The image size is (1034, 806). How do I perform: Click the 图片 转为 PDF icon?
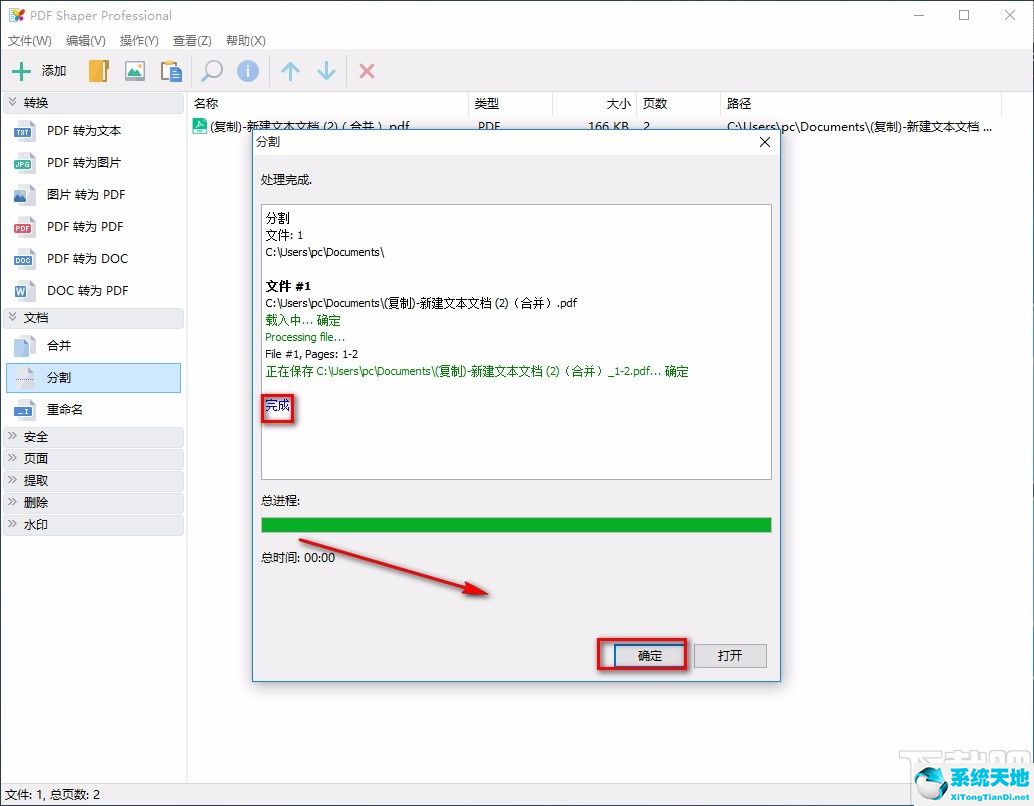tap(24, 195)
